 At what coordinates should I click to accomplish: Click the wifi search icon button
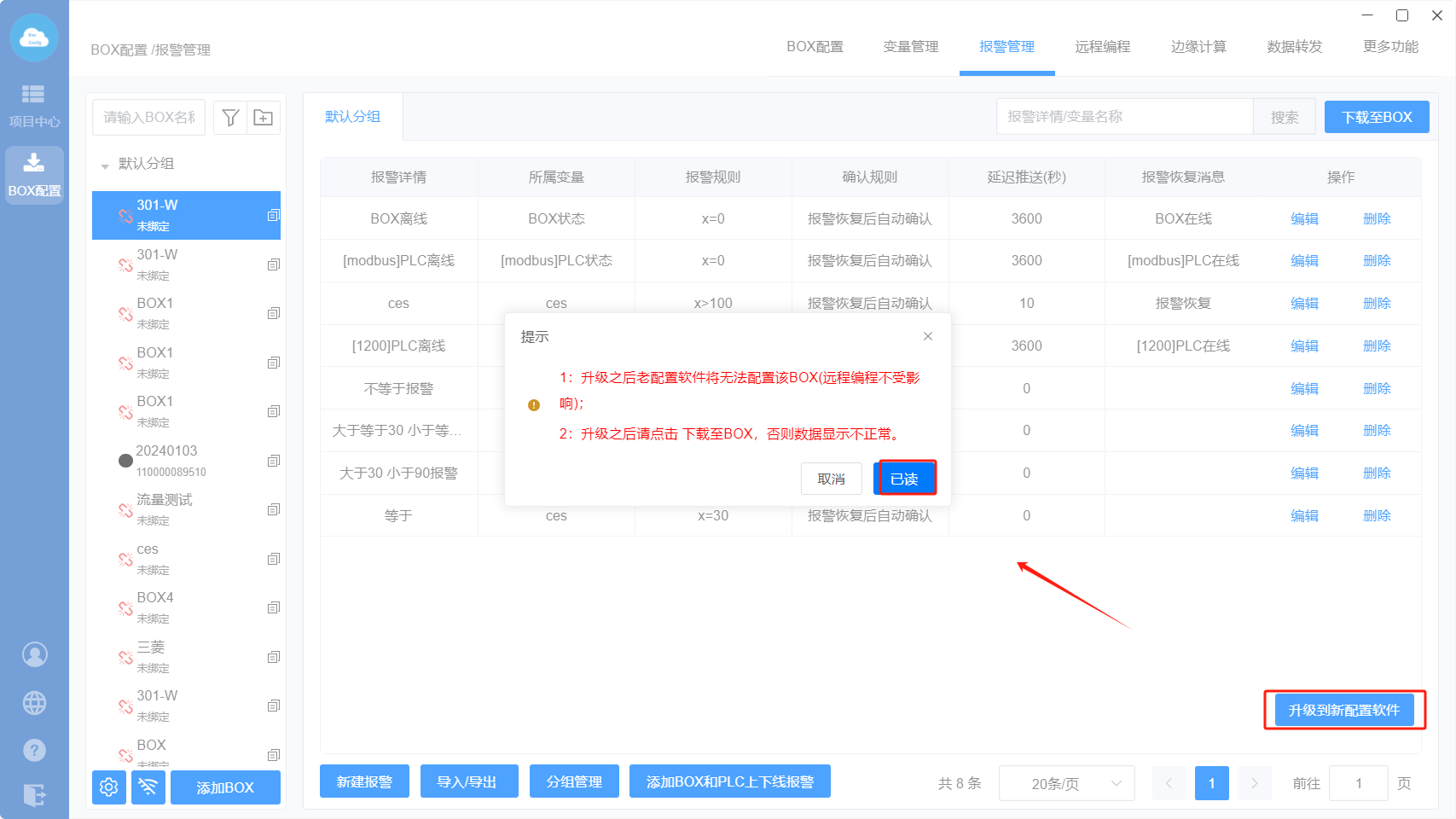(148, 787)
